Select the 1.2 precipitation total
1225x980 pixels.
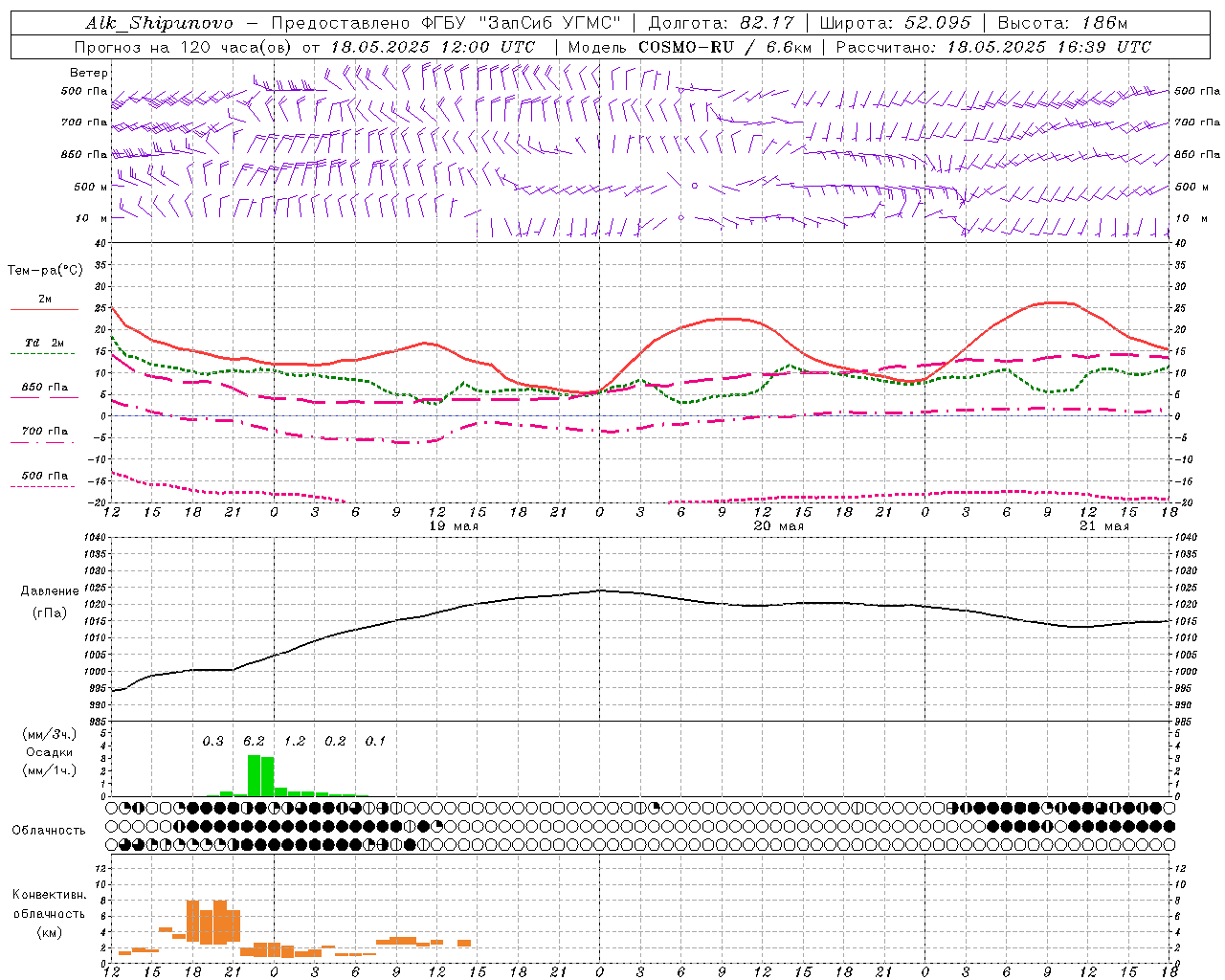coord(295,741)
